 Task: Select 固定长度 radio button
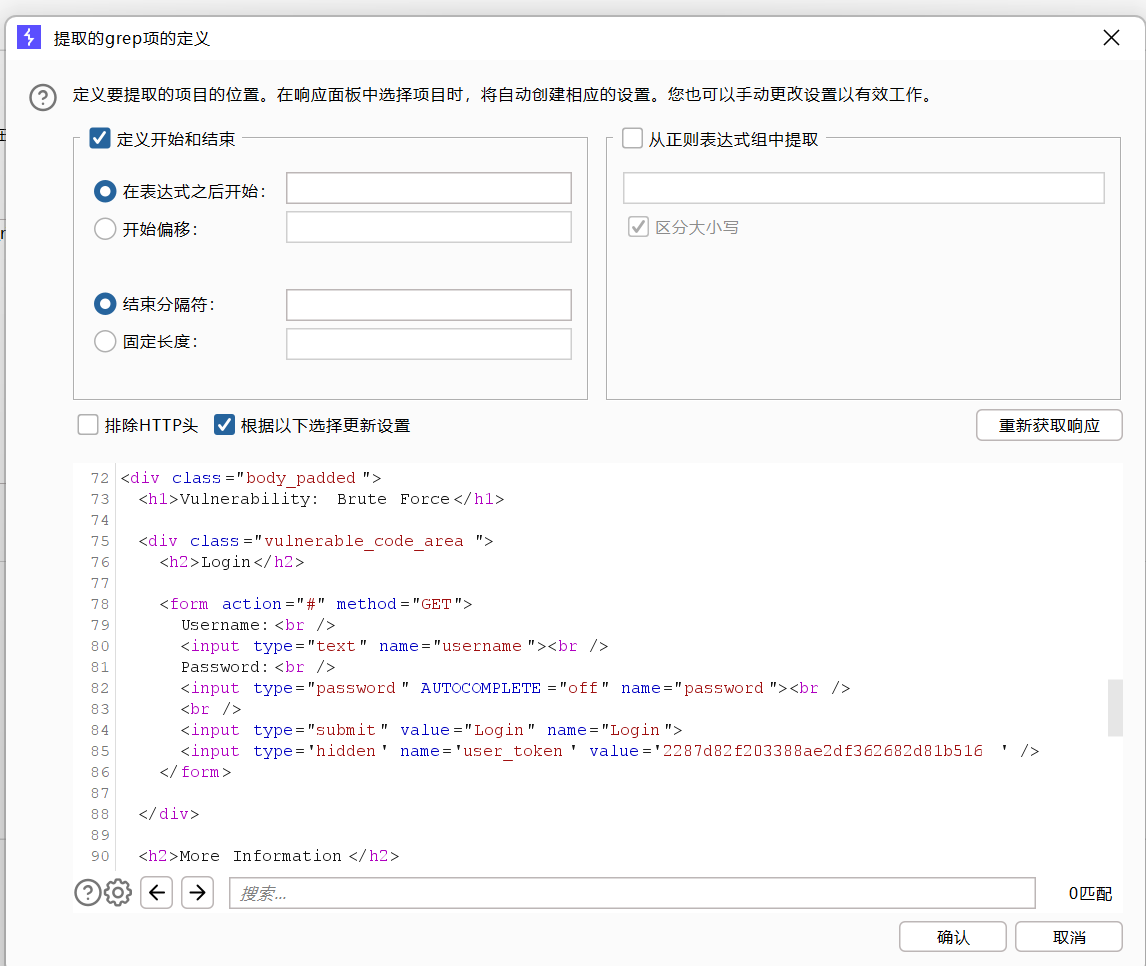coord(105,341)
